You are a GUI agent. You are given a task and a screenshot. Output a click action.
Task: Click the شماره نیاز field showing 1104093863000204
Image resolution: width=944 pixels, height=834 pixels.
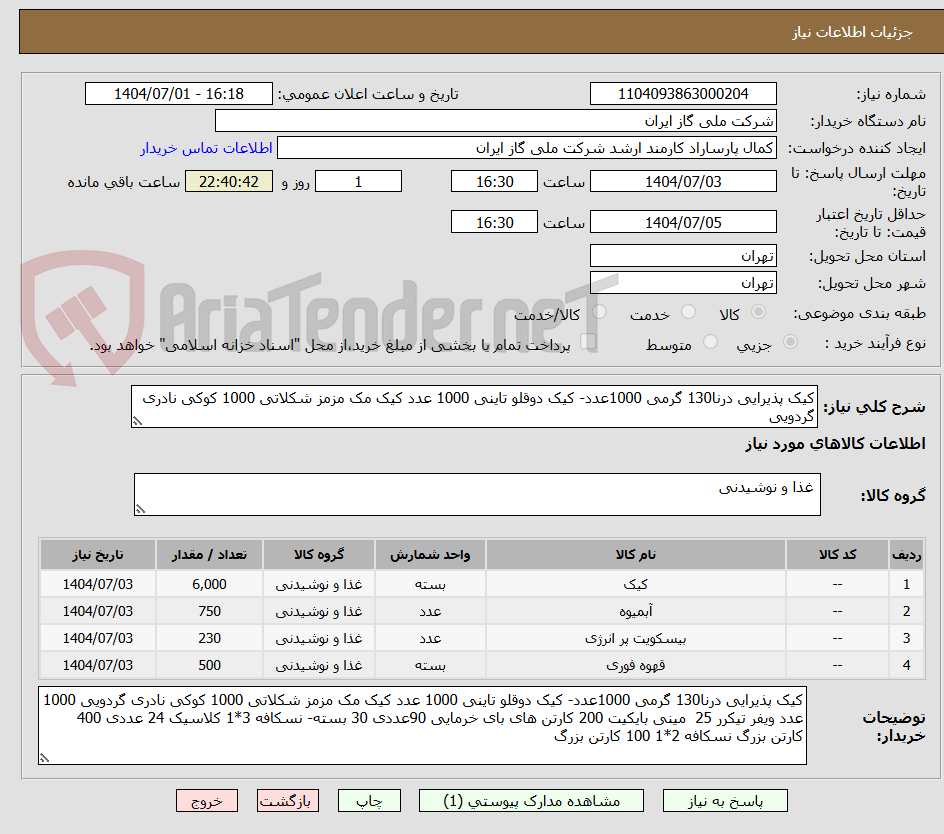683,93
